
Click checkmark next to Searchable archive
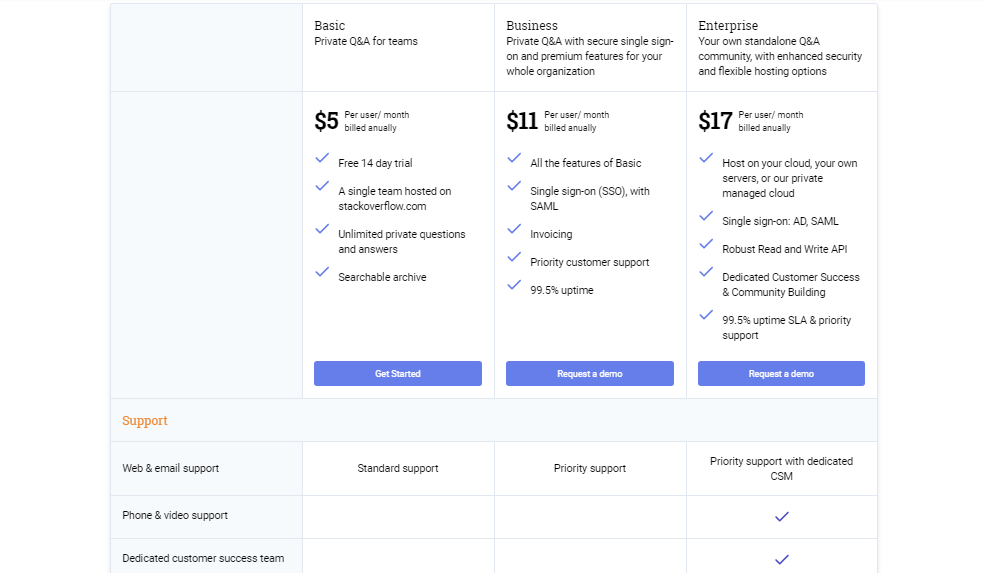pos(322,272)
